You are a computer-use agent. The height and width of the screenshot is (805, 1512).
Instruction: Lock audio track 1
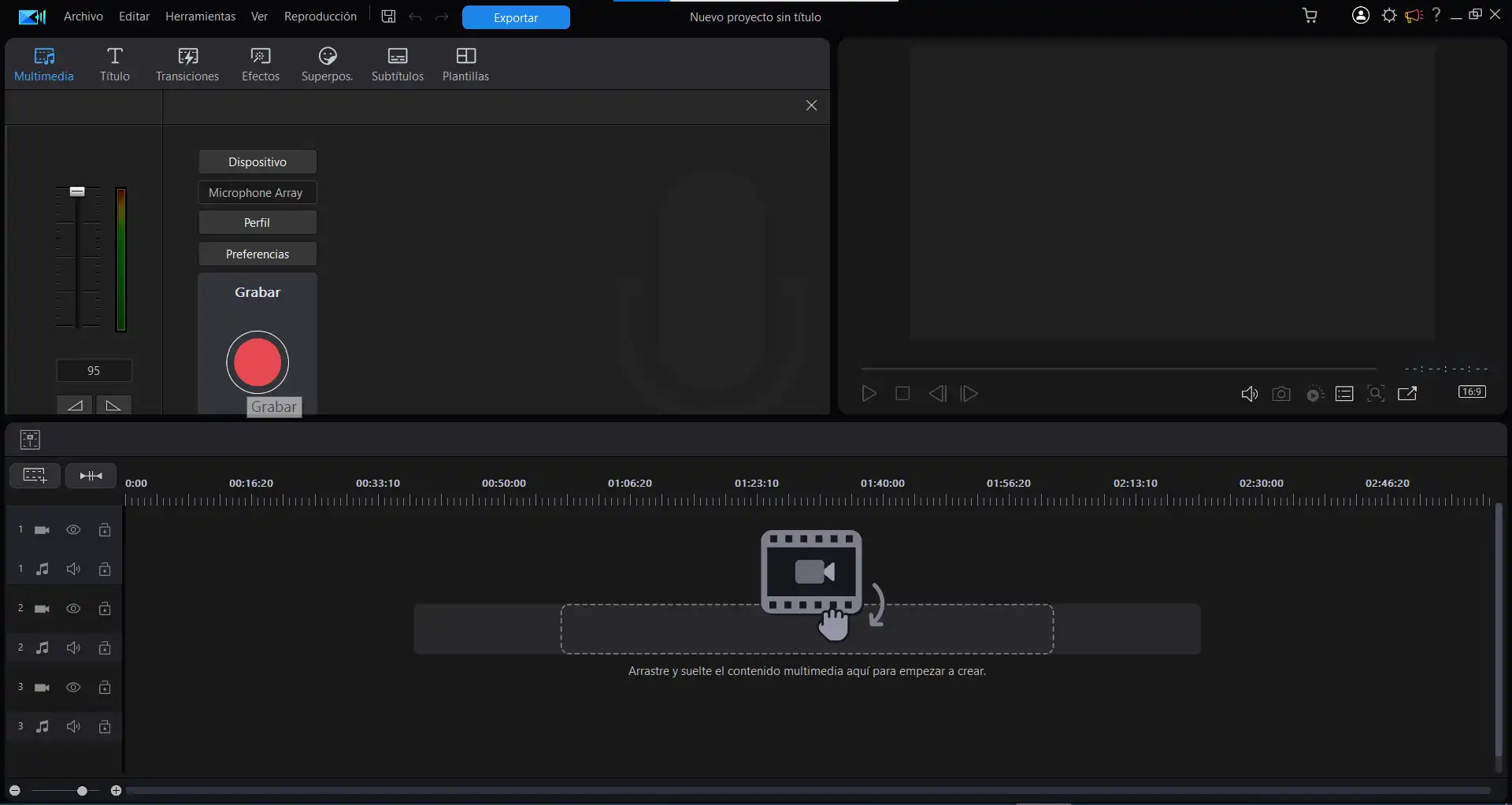[105, 569]
